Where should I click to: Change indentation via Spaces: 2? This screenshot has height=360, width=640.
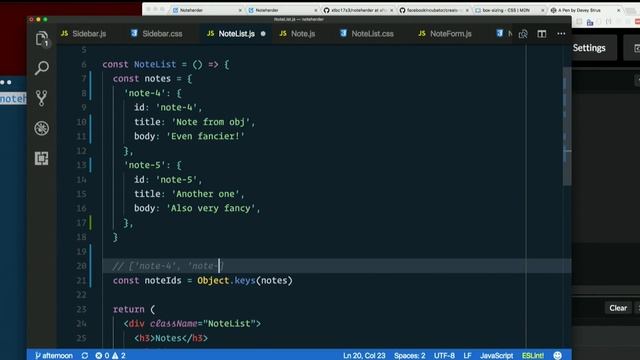click(409, 356)
